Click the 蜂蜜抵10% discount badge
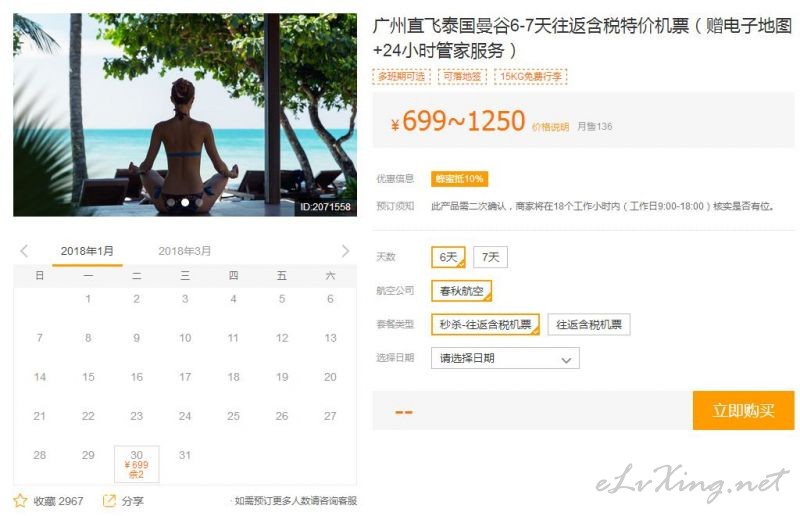Viewport: 800px width, 516px height. [459, 179]
